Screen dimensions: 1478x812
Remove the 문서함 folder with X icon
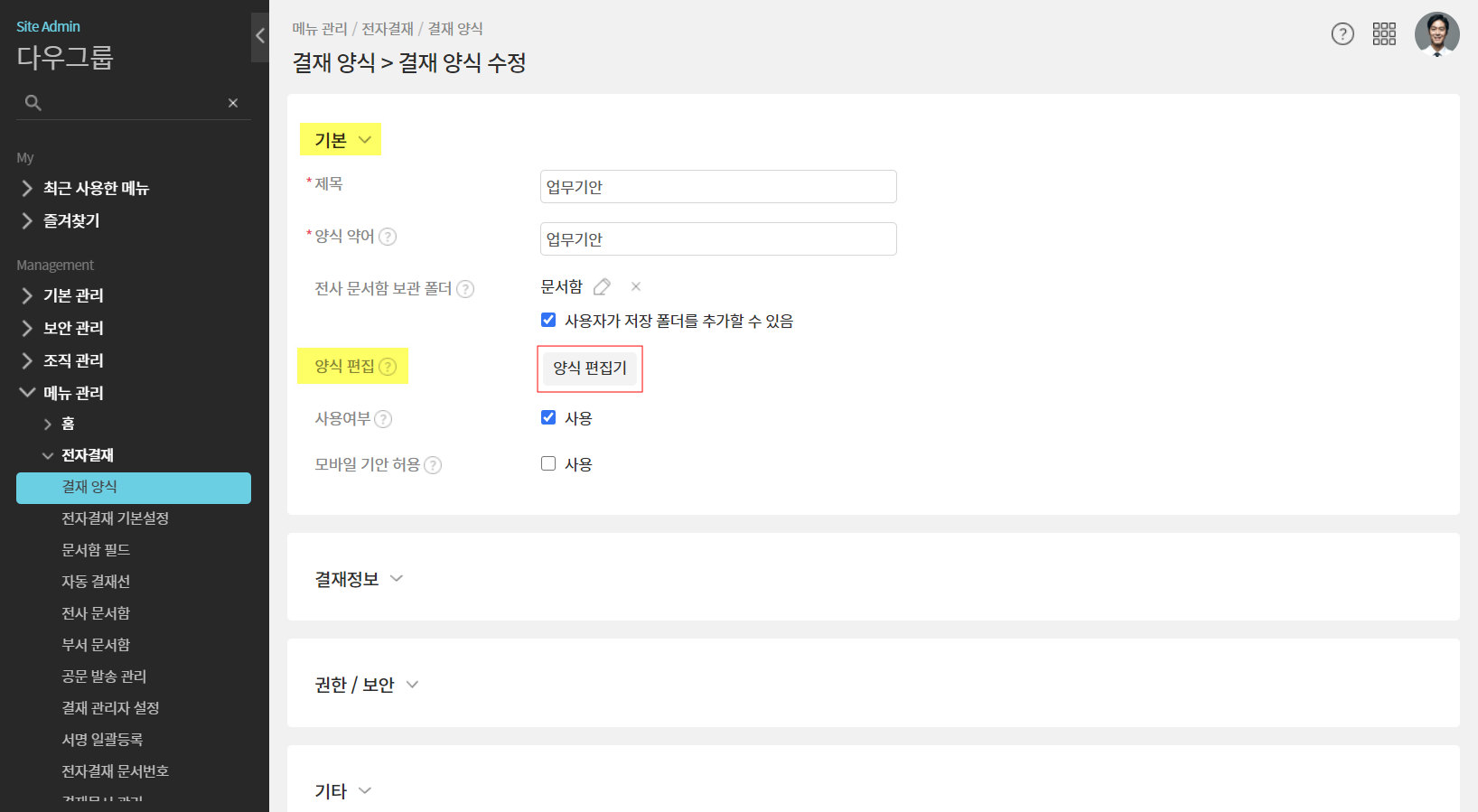click(636, 287)
